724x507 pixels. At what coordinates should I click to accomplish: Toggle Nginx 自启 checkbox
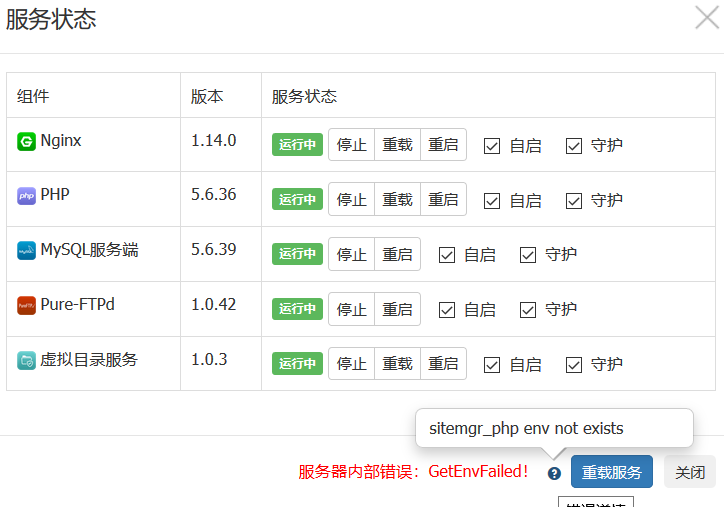click(x=492, y=146)
